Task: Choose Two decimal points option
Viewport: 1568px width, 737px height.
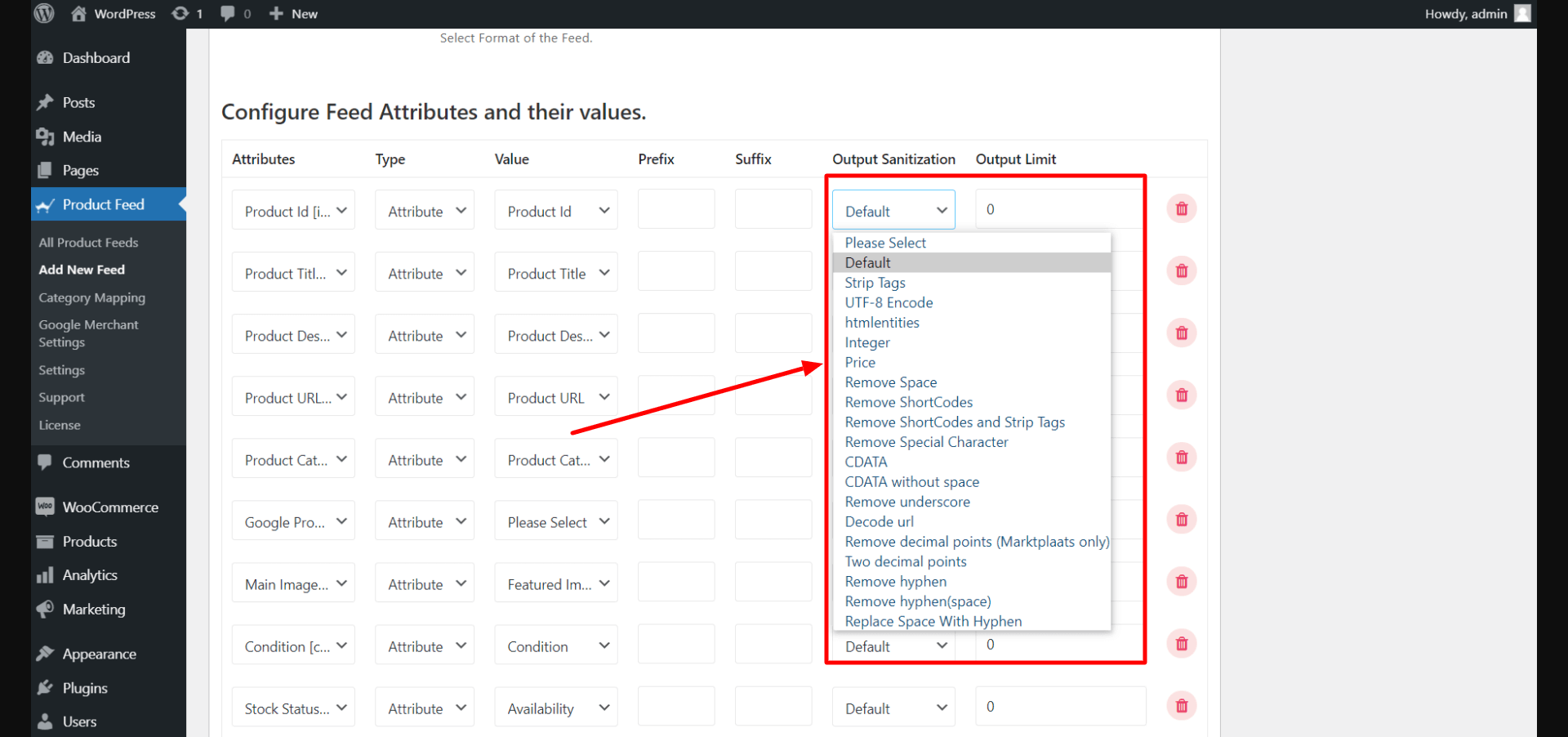Action: 972,561
